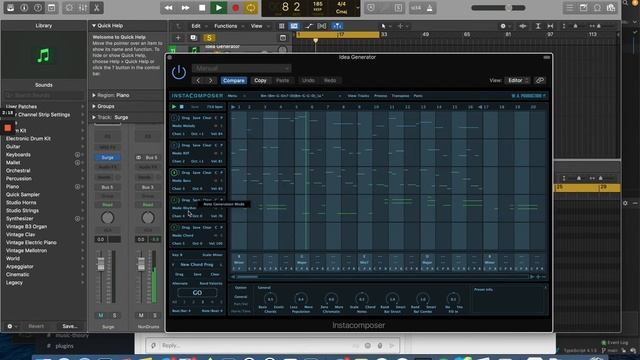Toggle Quick Help question mark button
Screen dimensions: 640x360
coord(38,8)
